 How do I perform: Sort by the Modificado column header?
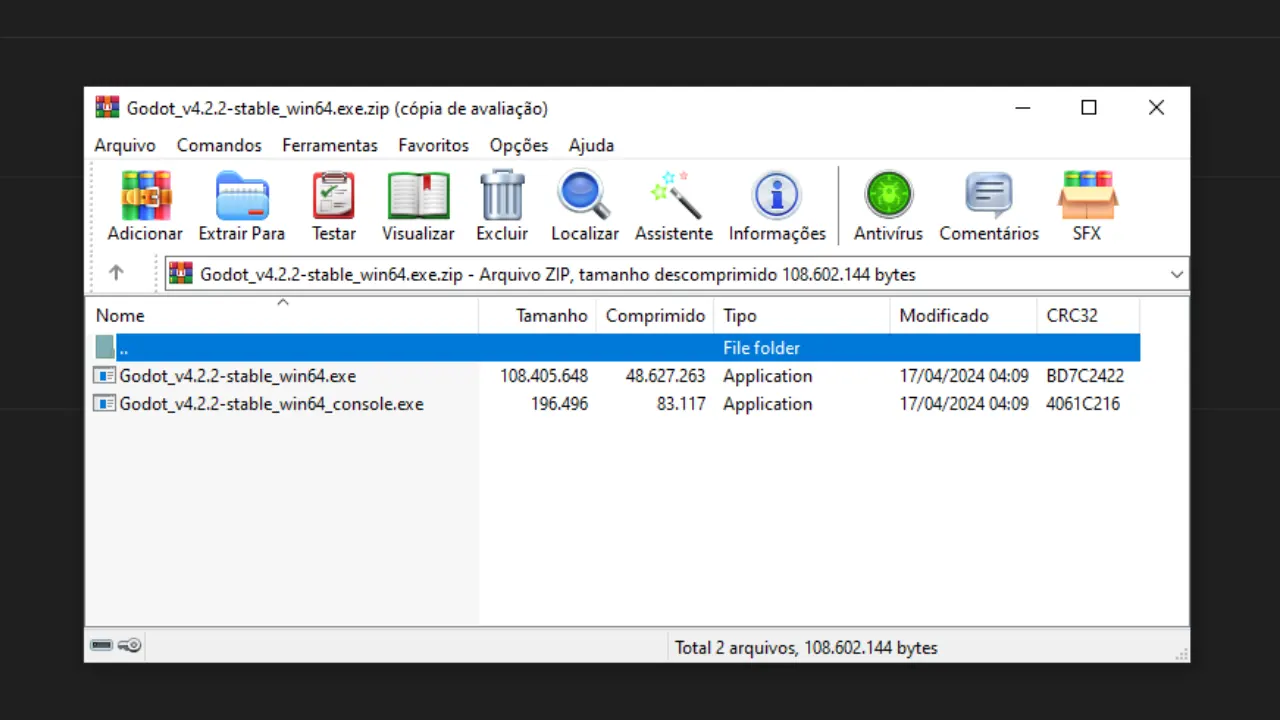click(963, 315)
